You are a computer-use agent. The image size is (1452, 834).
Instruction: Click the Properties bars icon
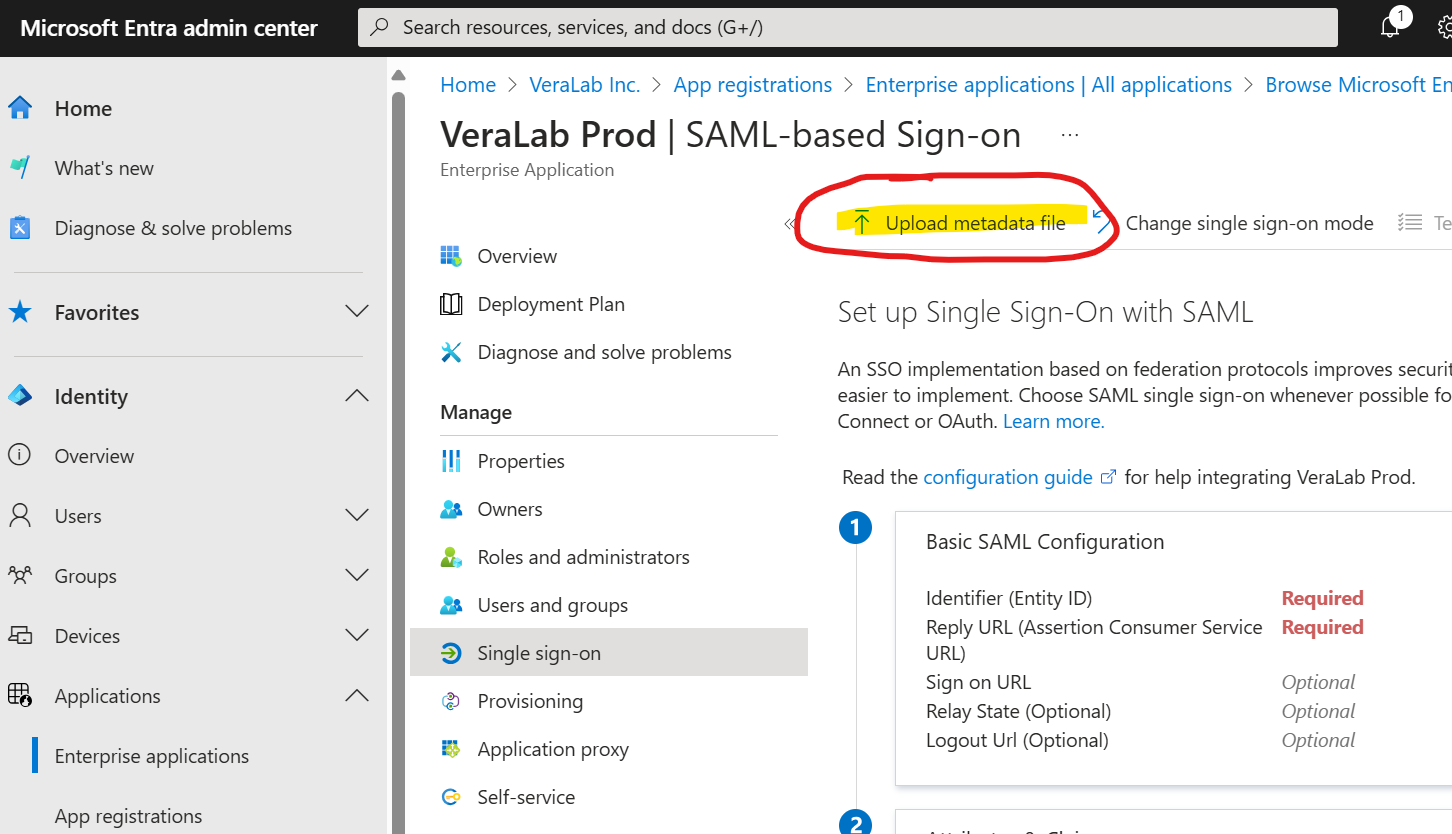pyautogui.click(x=451, y=461)
